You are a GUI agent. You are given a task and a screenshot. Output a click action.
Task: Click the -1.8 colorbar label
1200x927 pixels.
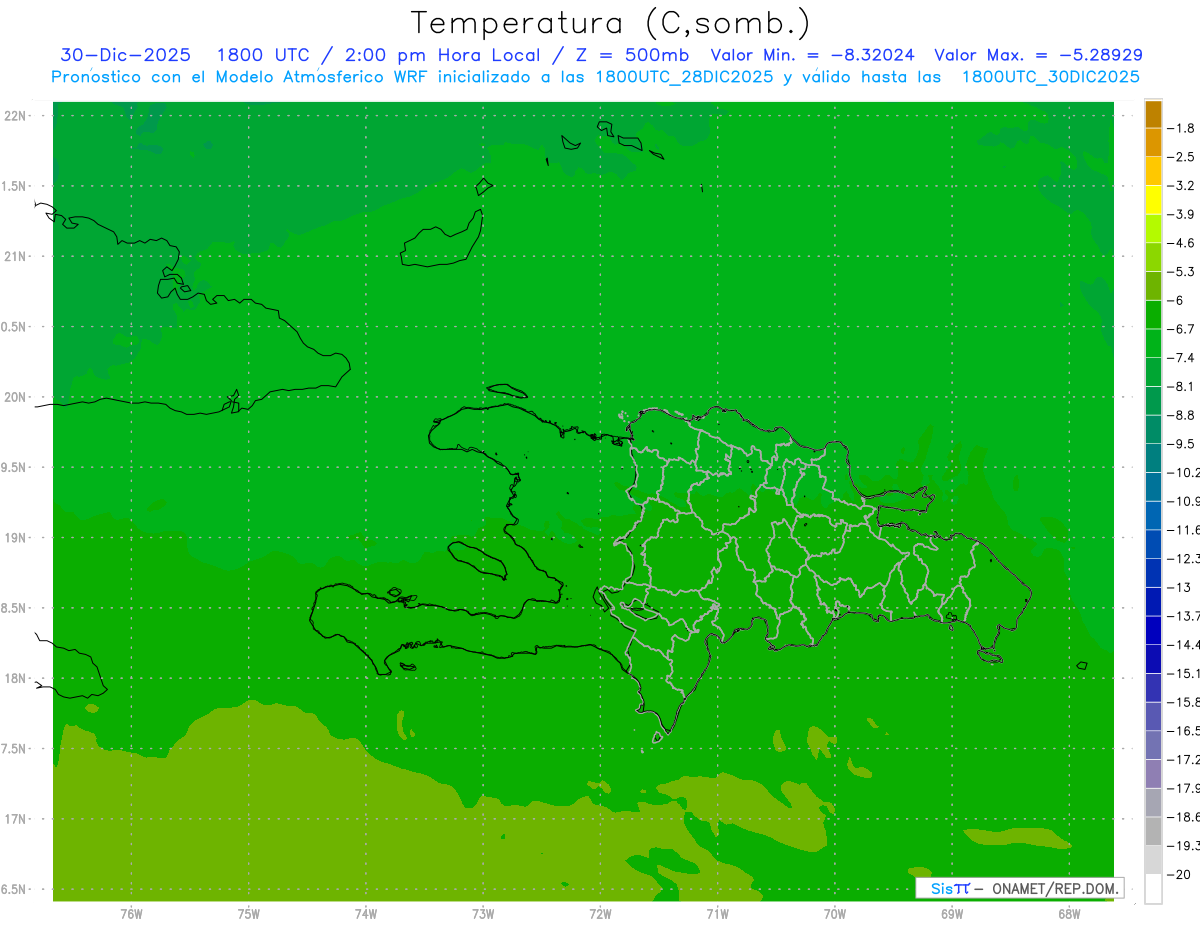pyautogui.click(x=1182, y=128)
